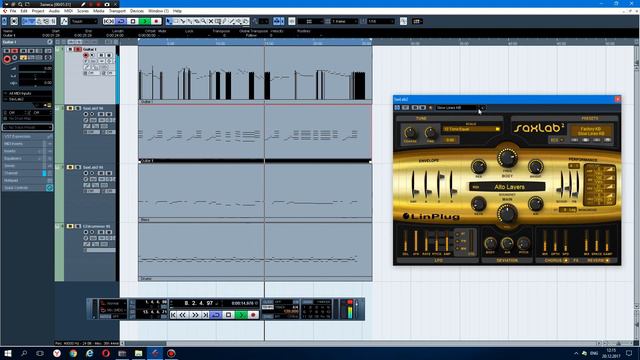Open the All MIDI Inputs routing dropdown

[x=28, y=93]
